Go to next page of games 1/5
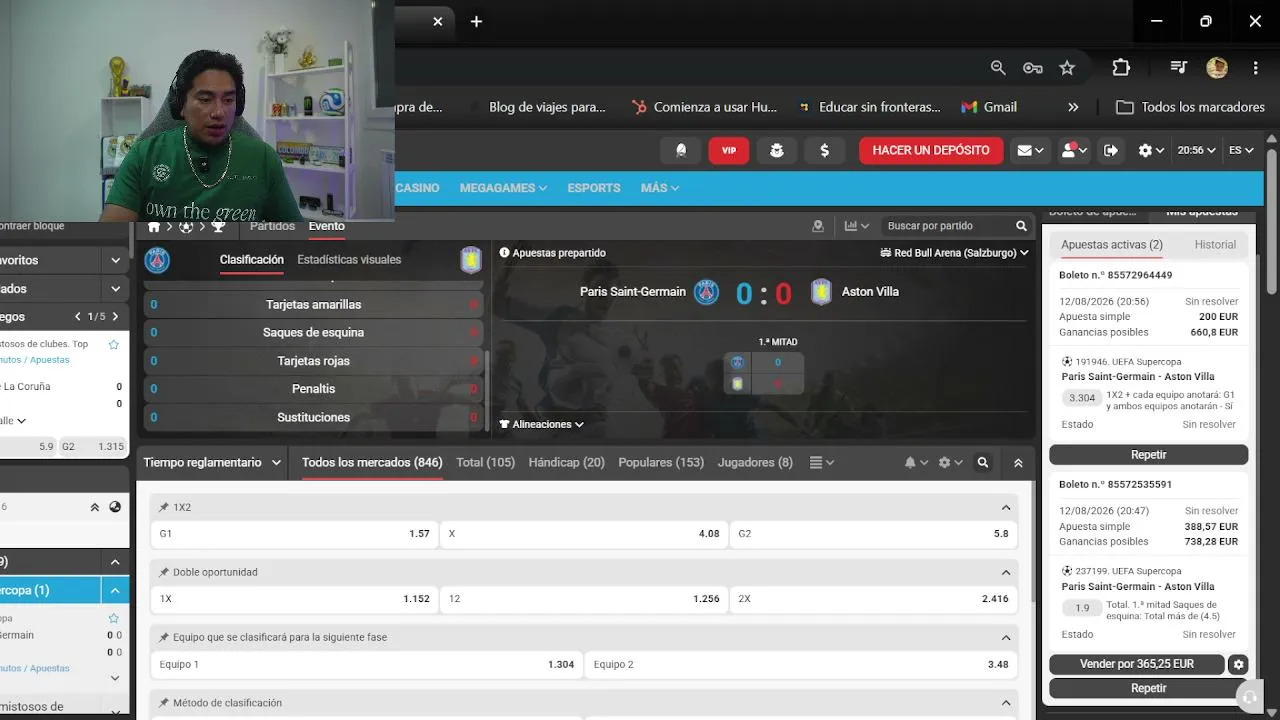1280x720 pixels. click(115, 316)
